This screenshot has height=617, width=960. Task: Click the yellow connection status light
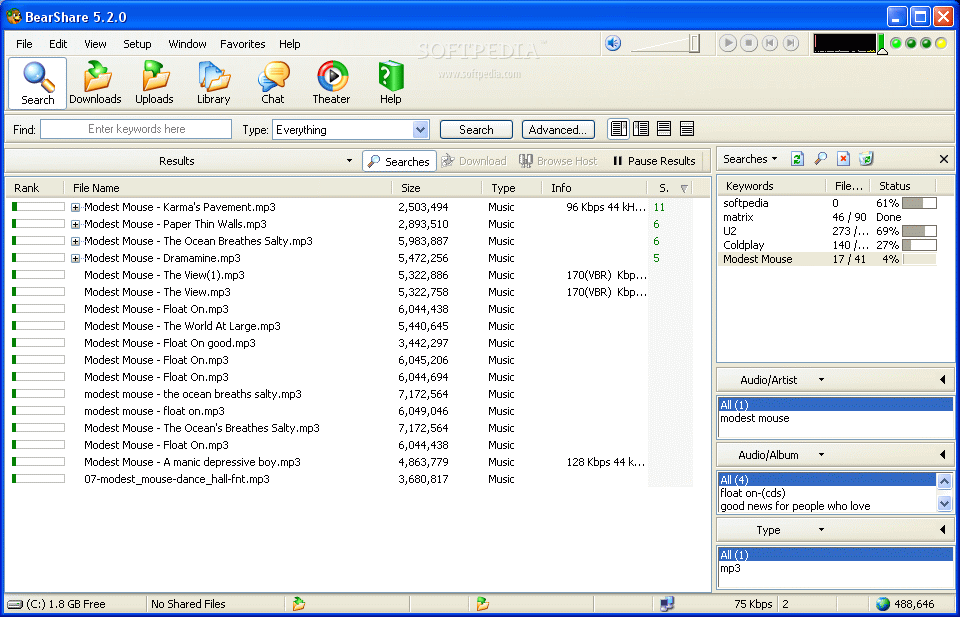941,43
